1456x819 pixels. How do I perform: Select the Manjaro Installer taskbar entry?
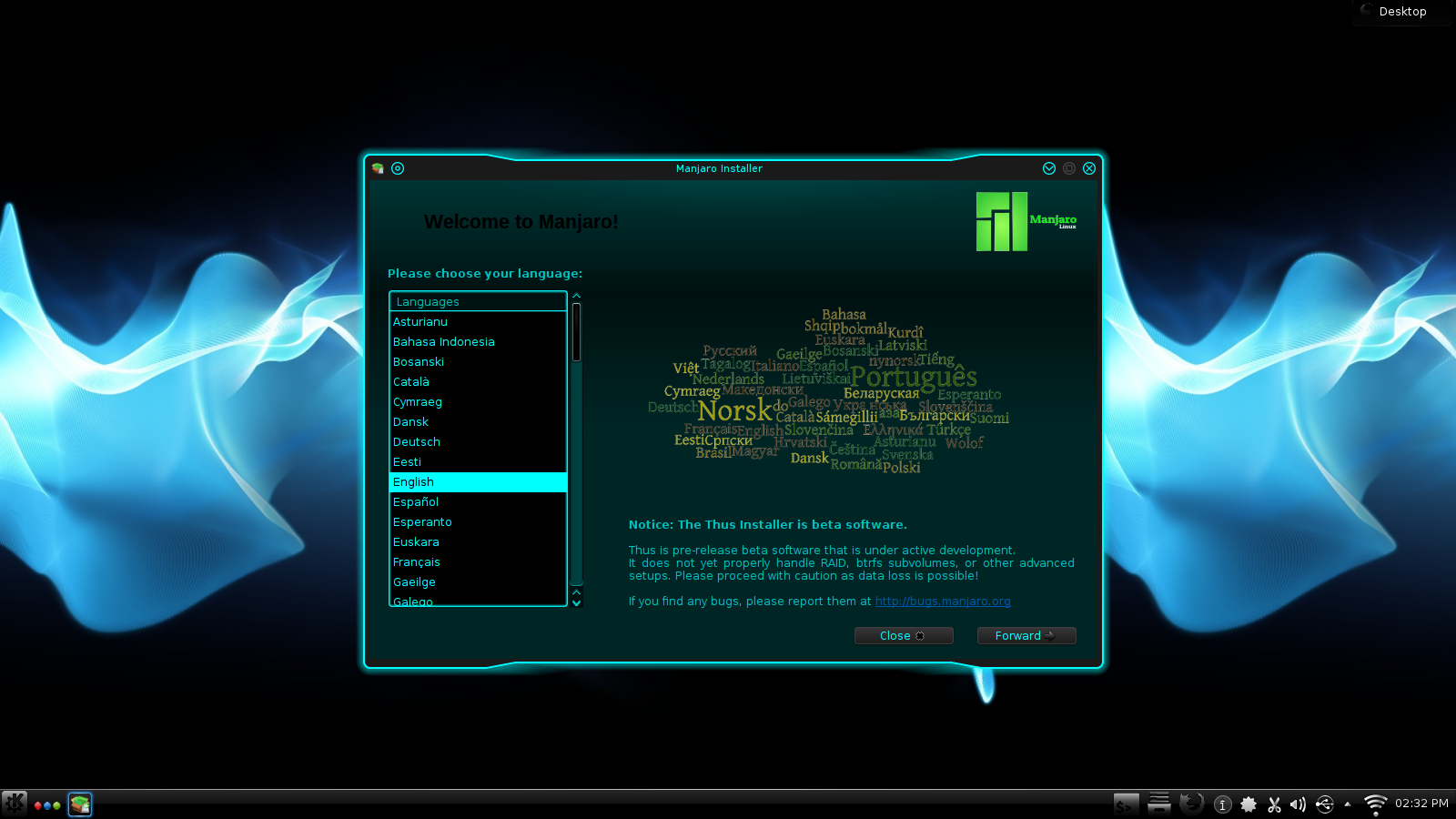pos(80,804)
